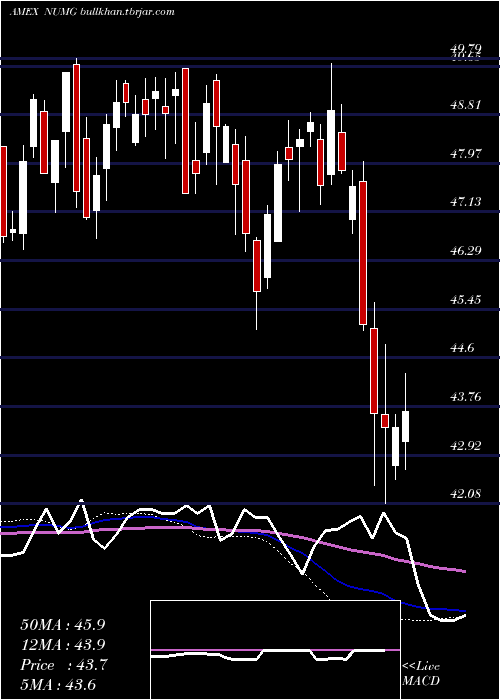Select the 46.29 price axis label
Screen dimensions: 500x700
466,251
